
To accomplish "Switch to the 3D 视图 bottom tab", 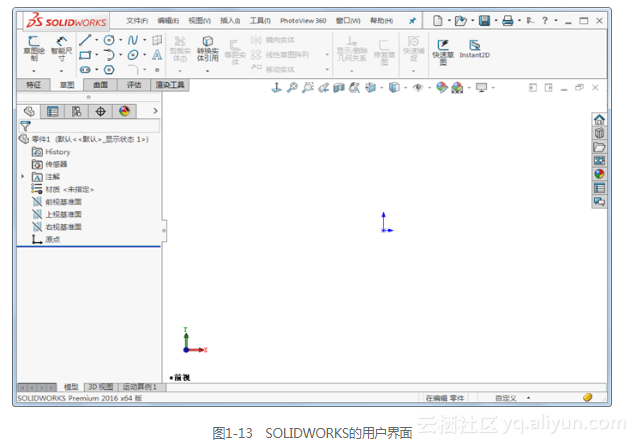I will click(x=101, y=387).
